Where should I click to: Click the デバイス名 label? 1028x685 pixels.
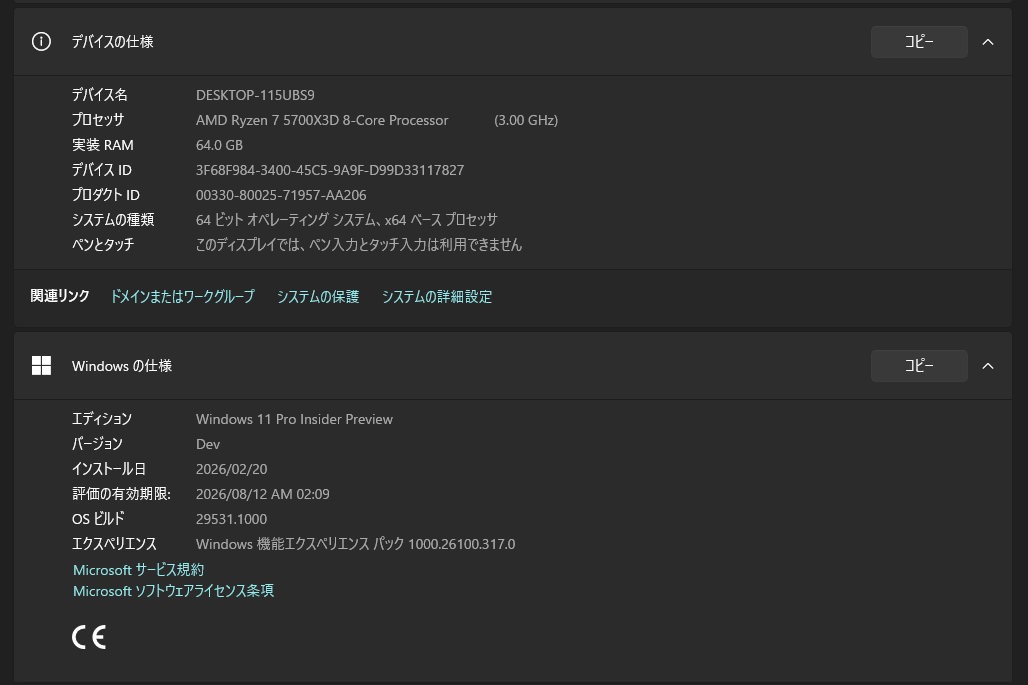coord(100,95)
